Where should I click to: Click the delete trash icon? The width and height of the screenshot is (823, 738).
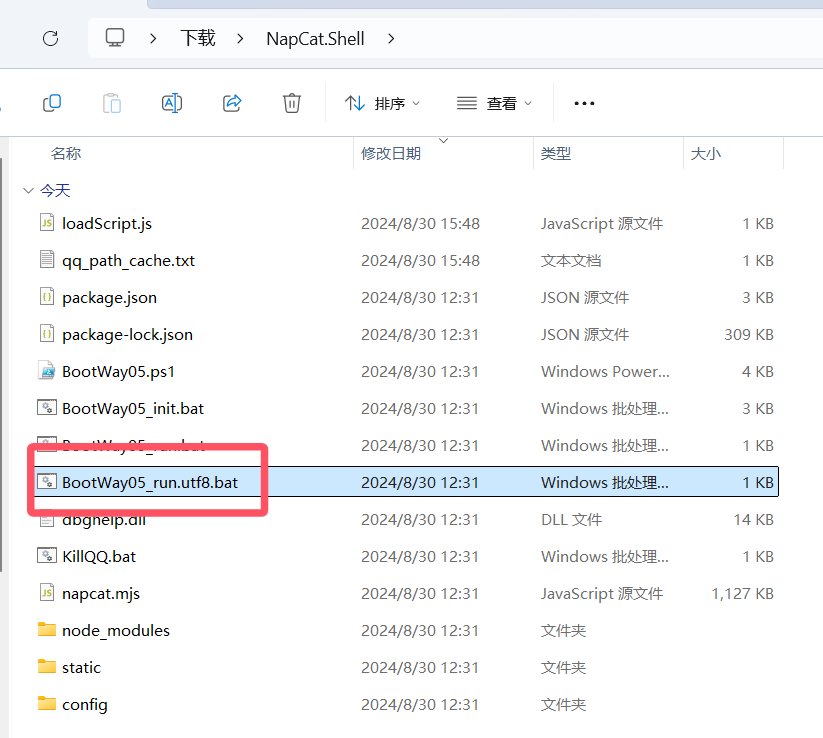291,103
